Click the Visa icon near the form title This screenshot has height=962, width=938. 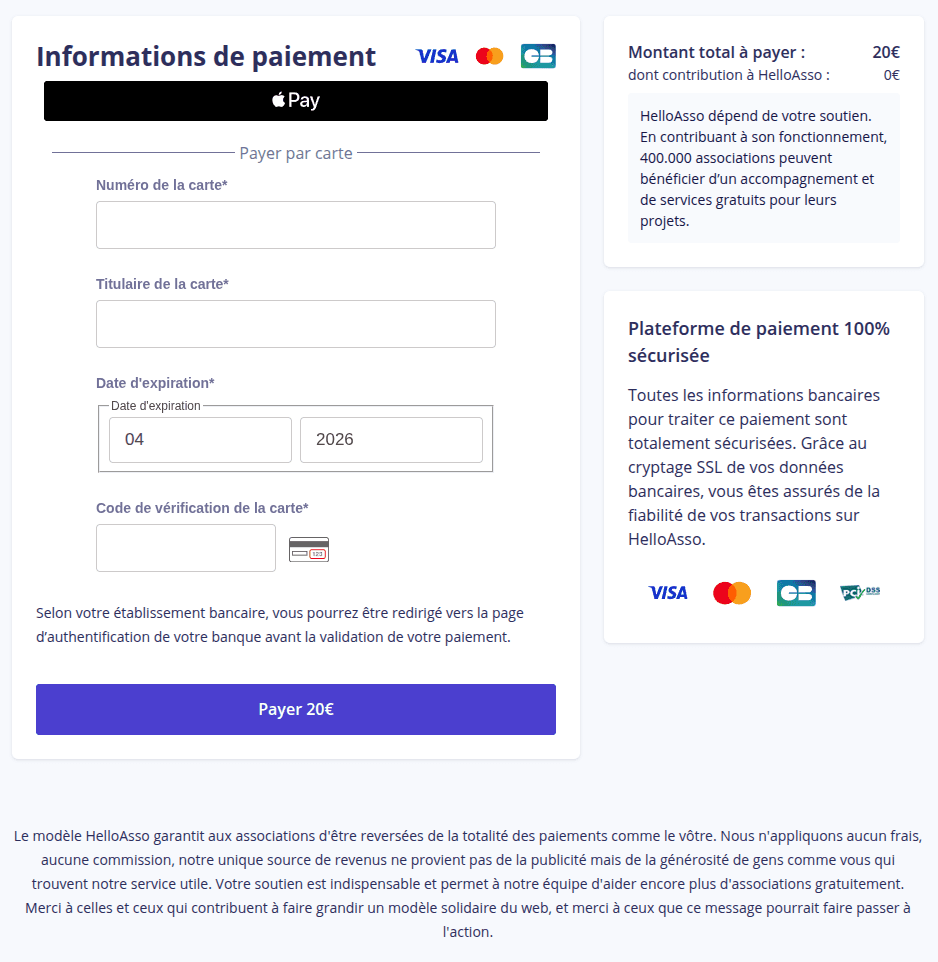coord(437,56)
